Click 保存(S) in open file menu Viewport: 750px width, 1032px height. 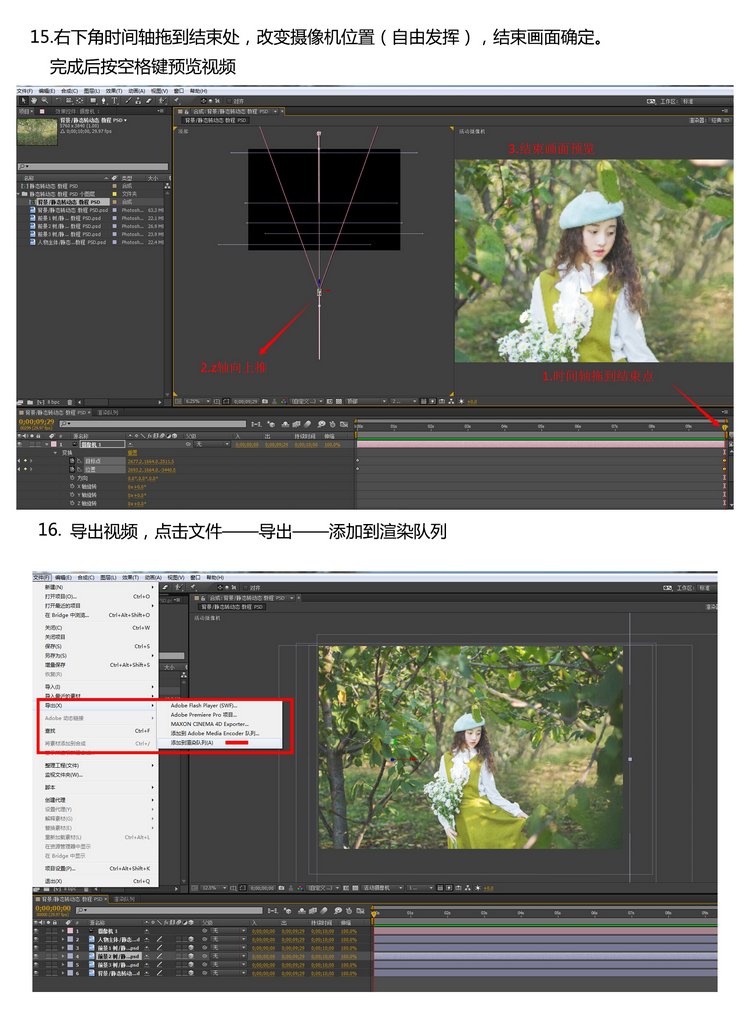point(53,646)
